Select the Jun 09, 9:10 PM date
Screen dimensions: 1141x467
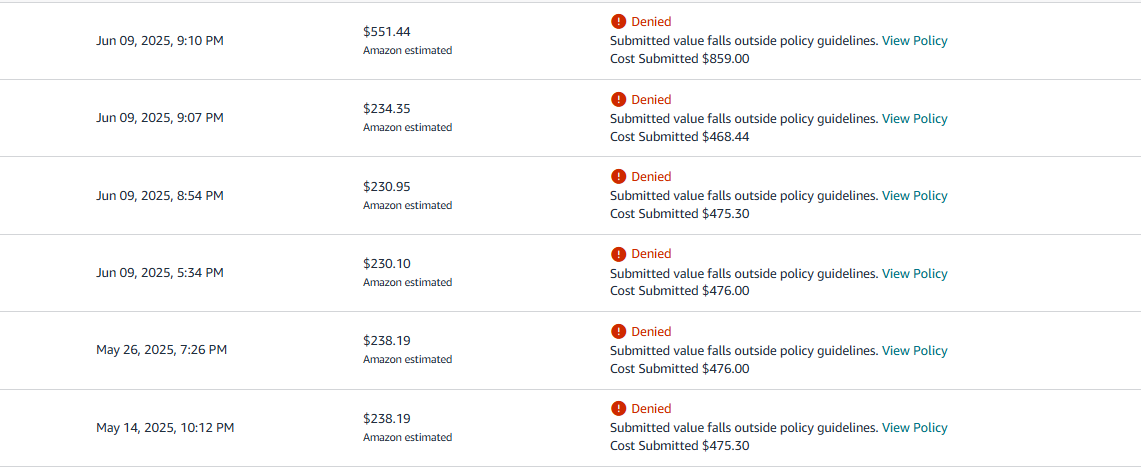point(159,41)
